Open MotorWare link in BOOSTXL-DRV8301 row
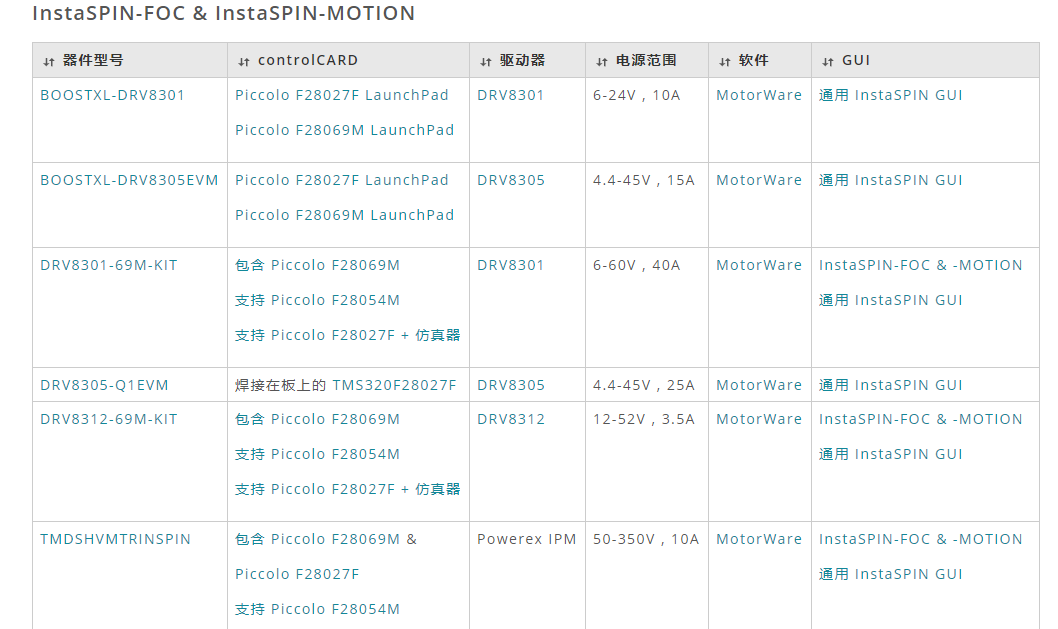The image size is (1058, 629). 759,95
